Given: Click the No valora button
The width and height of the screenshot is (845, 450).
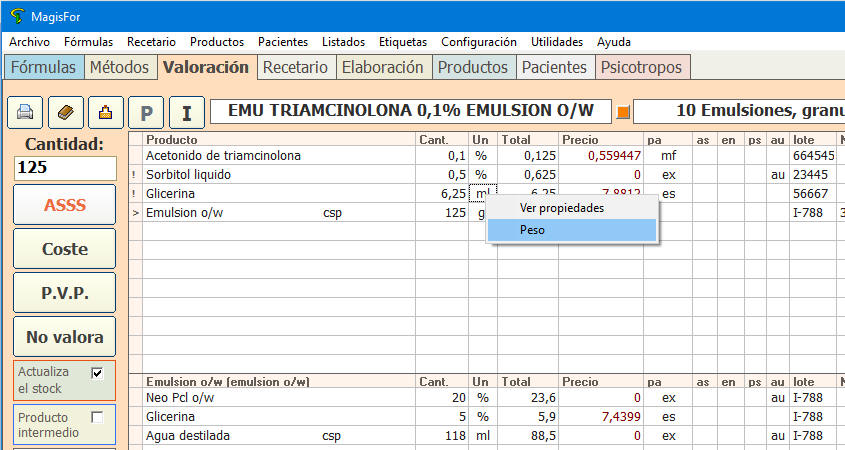Looking at the screenshot, I should click(65, 337).
